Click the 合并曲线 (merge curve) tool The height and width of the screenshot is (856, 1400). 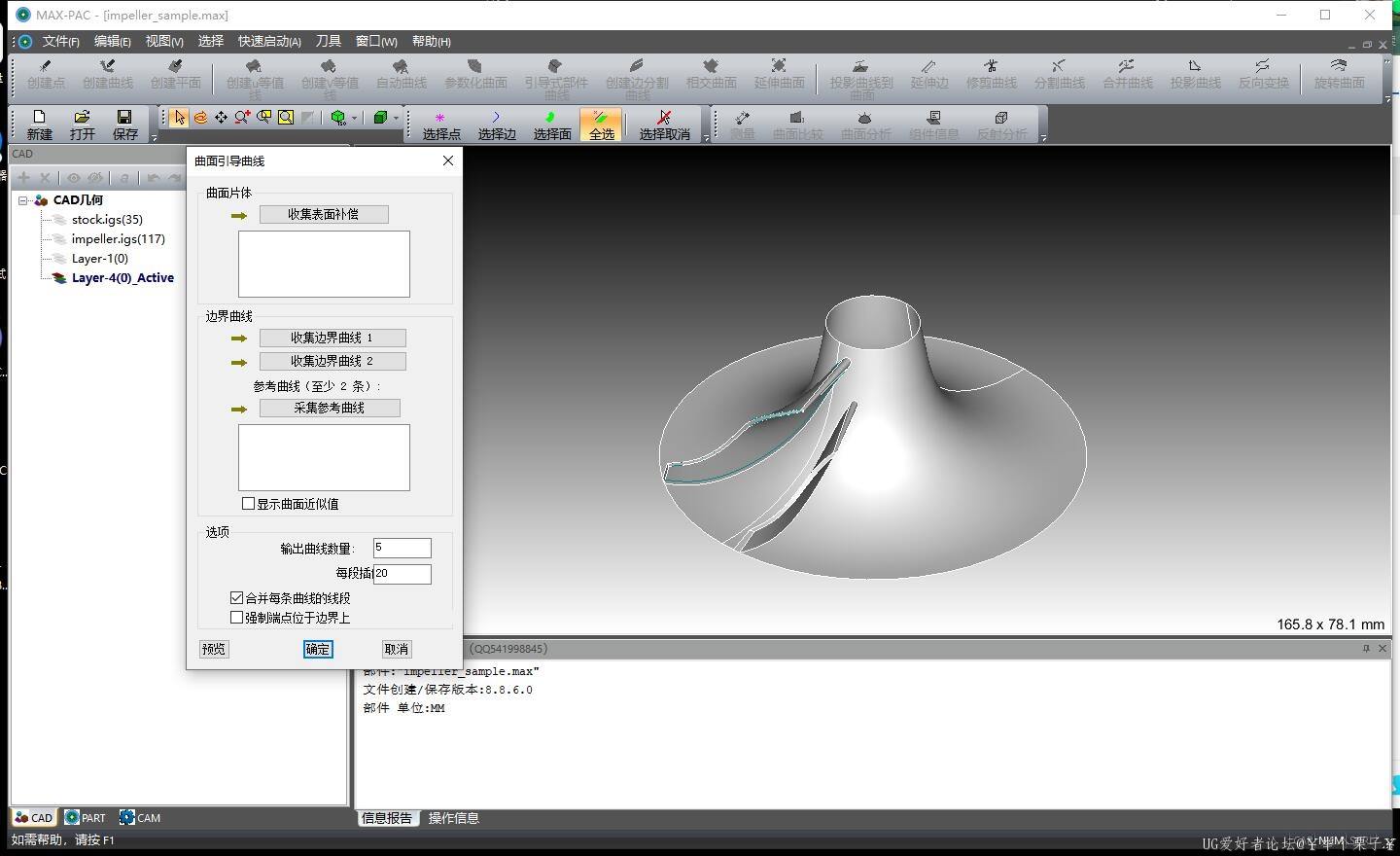1127,75
